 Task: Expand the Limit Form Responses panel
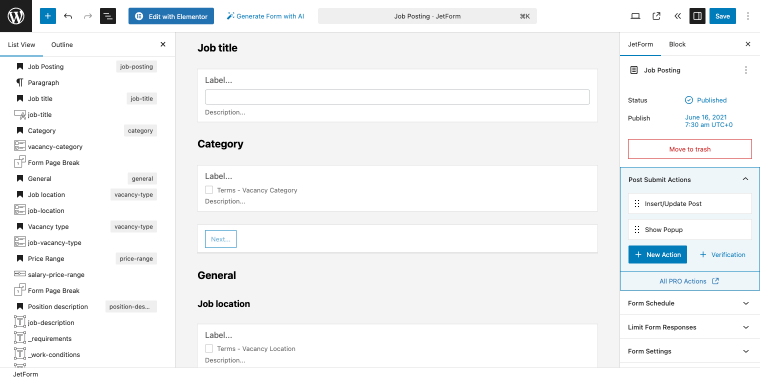click(x=689, y=327)
